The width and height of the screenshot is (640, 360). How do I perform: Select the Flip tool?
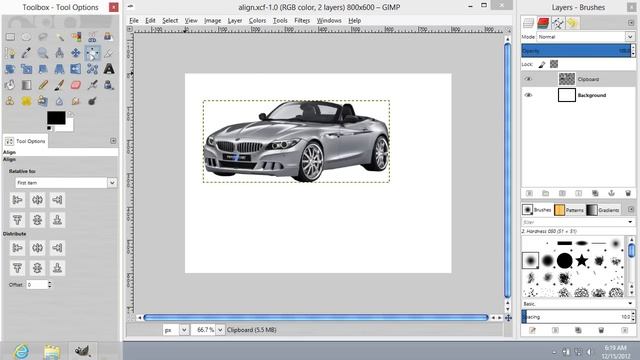[76, 69]
